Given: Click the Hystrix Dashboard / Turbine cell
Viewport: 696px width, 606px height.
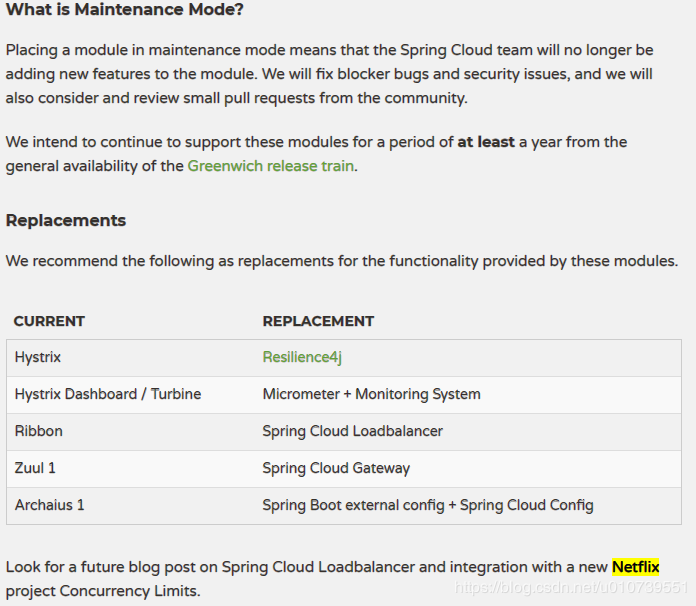Looking at the screenshot, I should pyautogui.click(x=108, y=394).
